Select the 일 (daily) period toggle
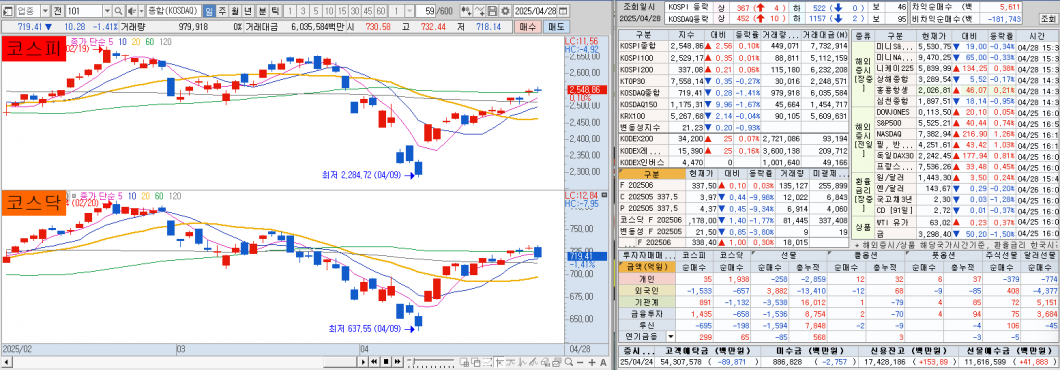Viewport: 1060px width, 370px height. 210,11
